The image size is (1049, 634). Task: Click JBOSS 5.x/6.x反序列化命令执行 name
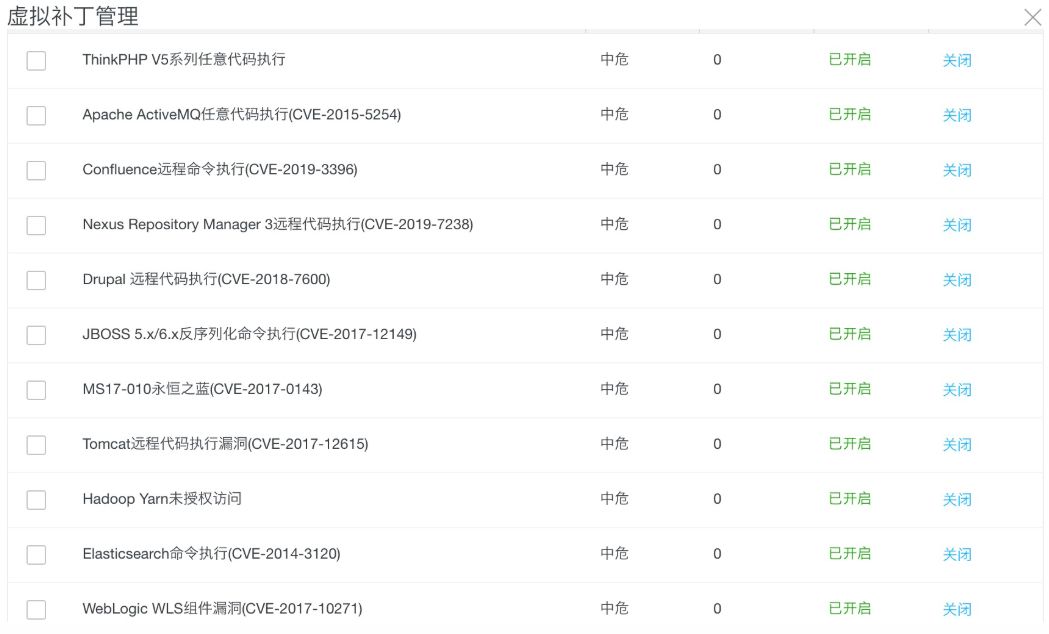pos(250,334)
